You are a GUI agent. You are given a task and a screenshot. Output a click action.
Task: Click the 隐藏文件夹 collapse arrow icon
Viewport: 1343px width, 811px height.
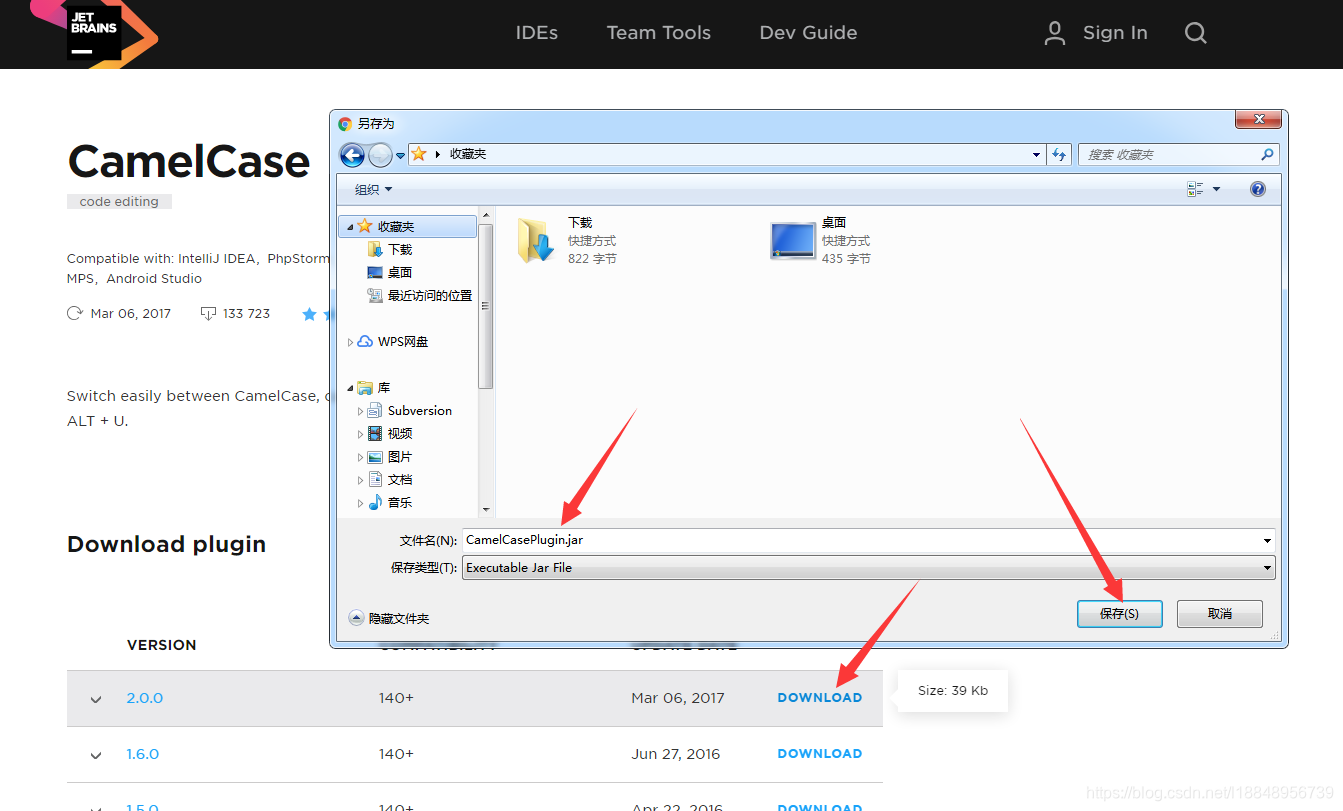tap(356, 618)
